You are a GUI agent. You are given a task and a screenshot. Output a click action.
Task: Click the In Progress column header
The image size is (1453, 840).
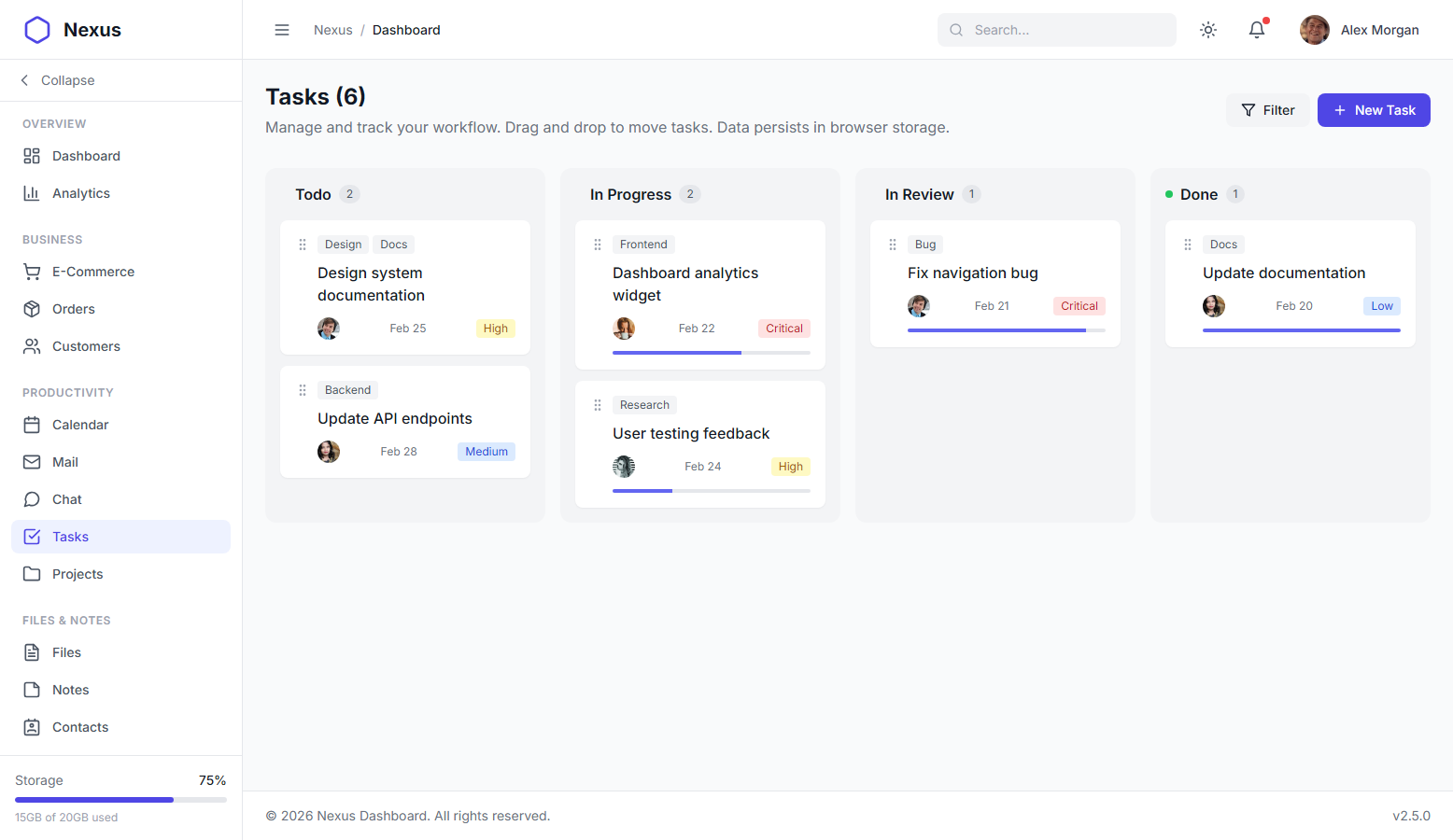[x=630, y=194]
